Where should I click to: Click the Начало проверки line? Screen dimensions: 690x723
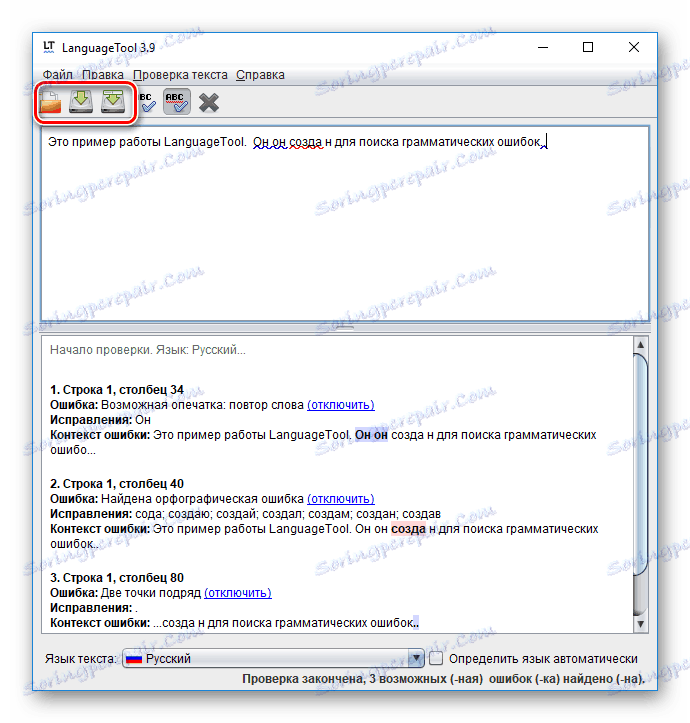(148, 350)
